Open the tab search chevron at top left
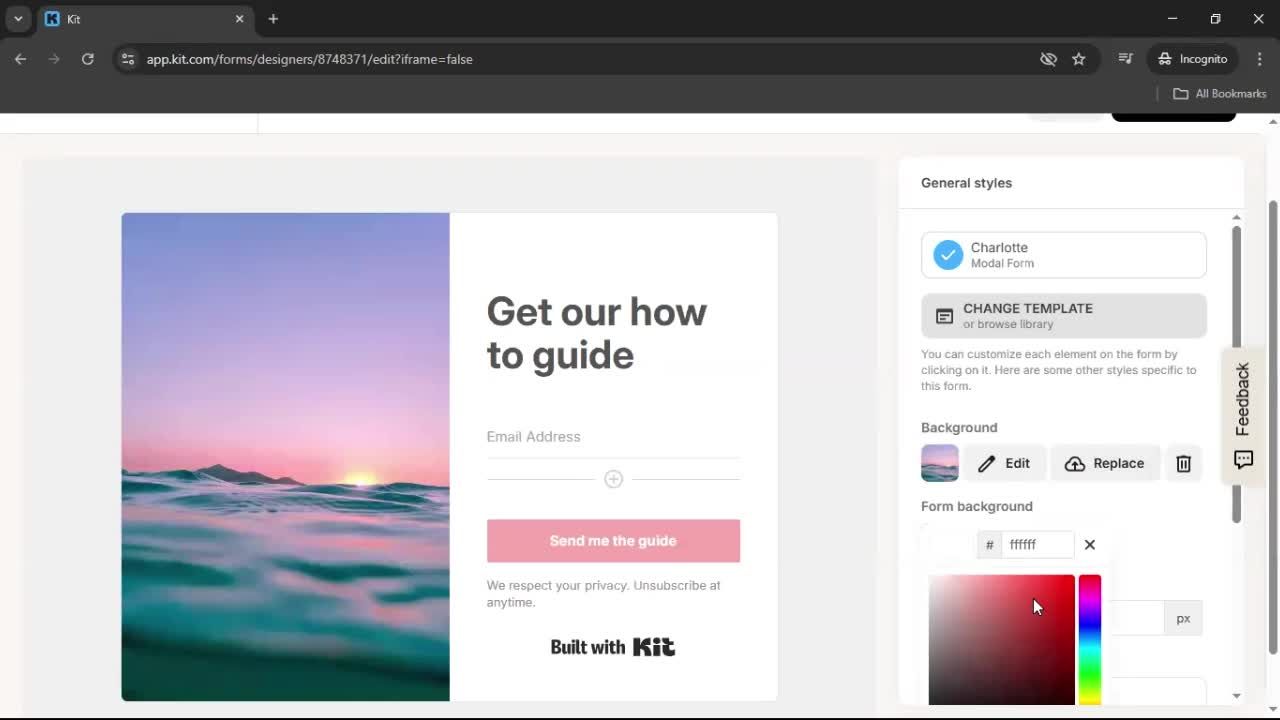This screenshot has width=1280, height=720. click(16, 19)
